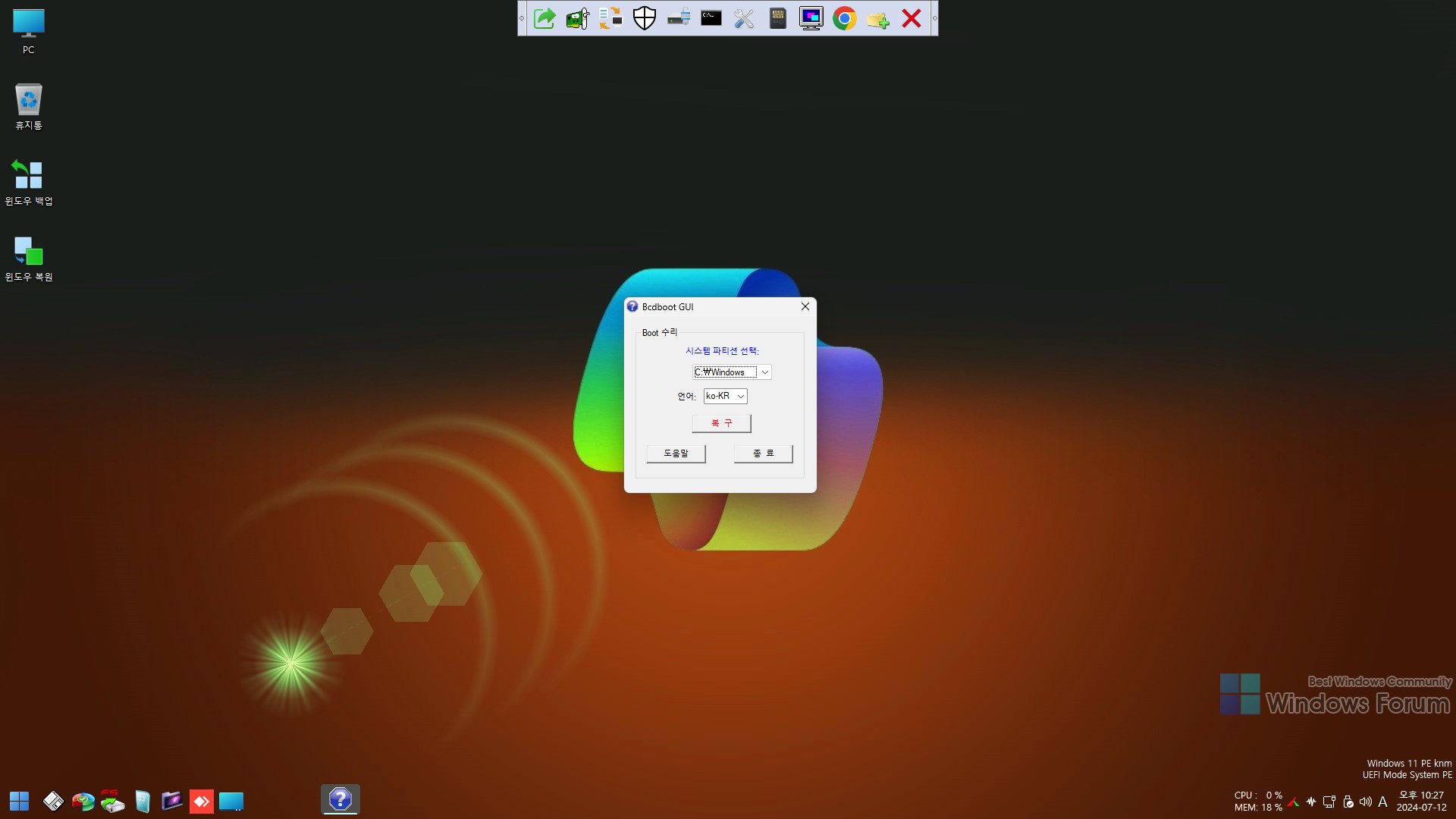Toggle the input language A indicator
1456x819 pixels.
point(1383,802)
